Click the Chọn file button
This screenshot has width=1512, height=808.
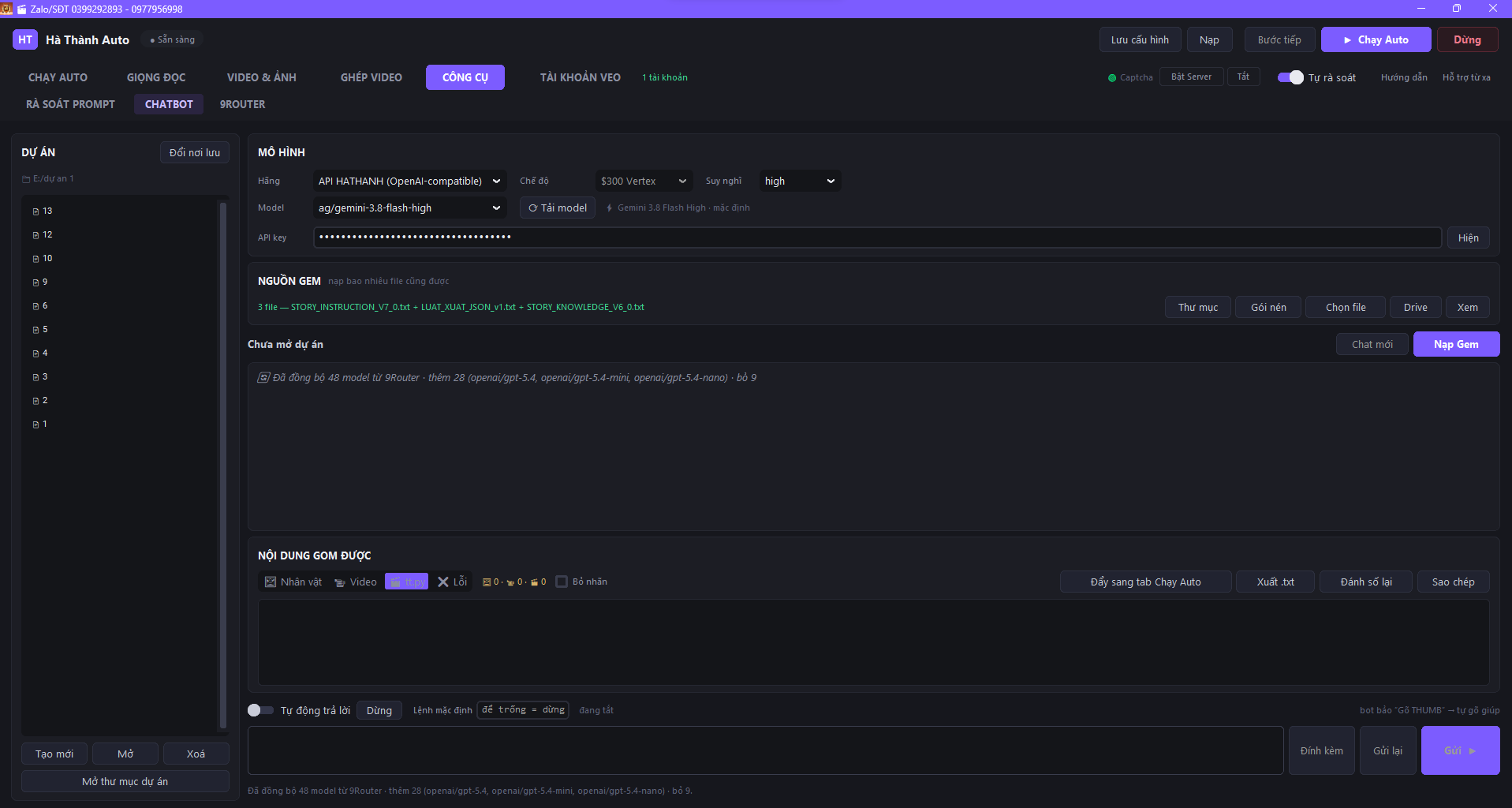click(x=1346, y=307)
